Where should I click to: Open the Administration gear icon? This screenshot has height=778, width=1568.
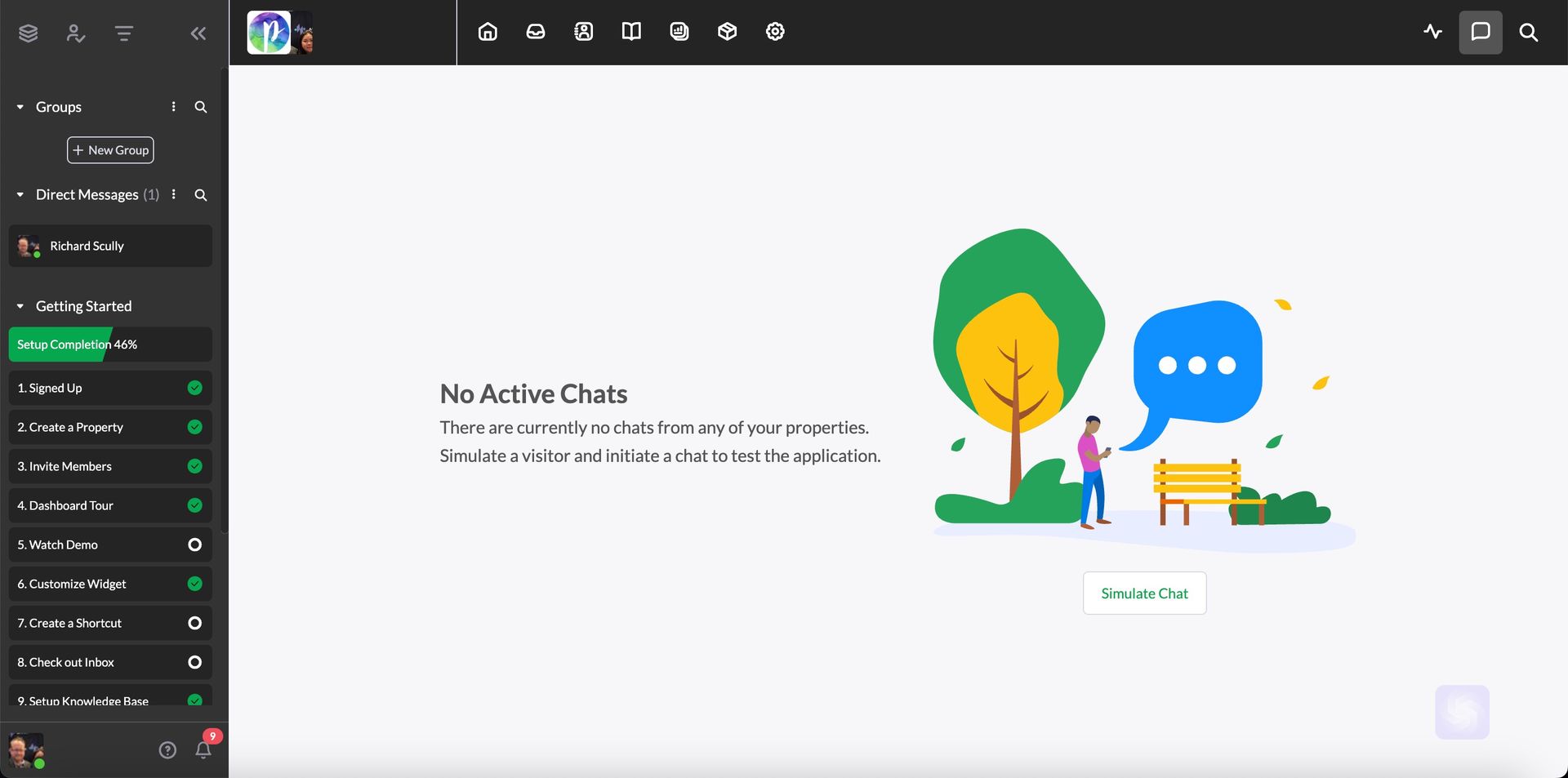coord(775,32)
